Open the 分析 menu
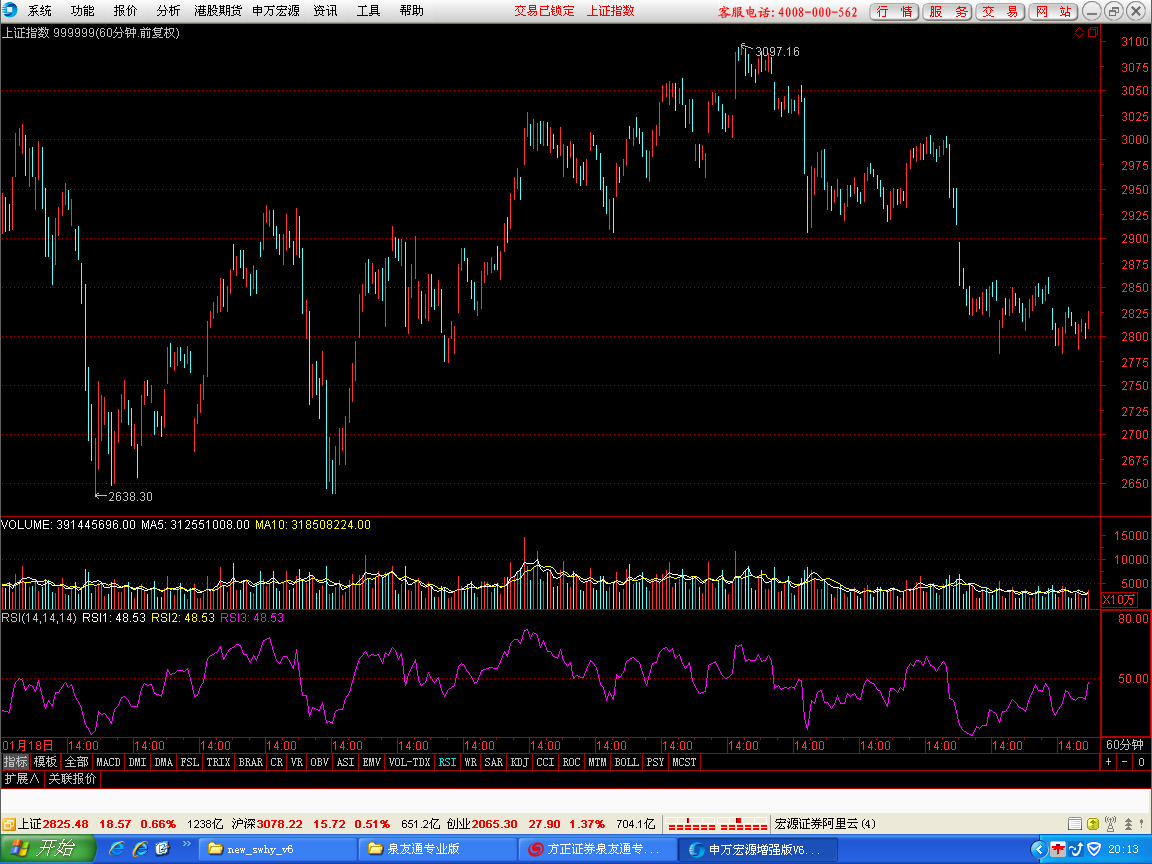This screenshot has height=864, width=1152. 168,11
